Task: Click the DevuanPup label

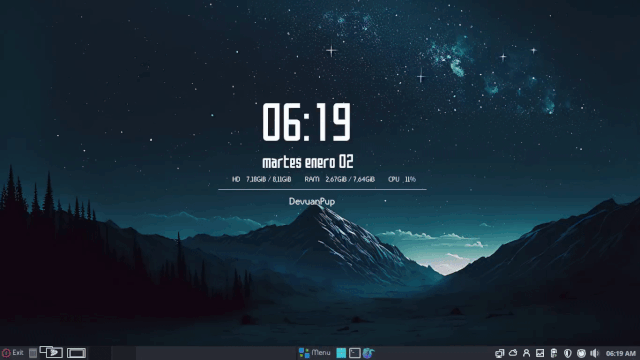Action: click(312, 202)
